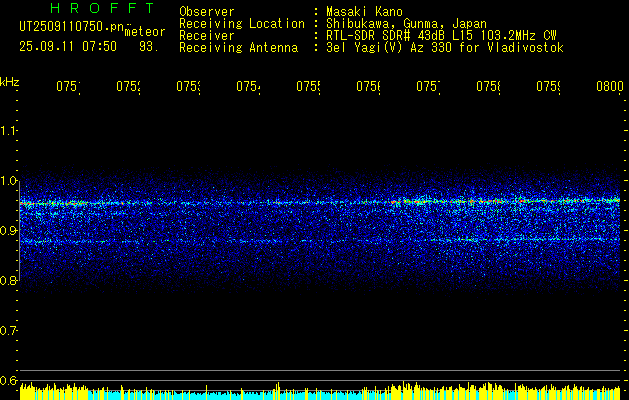The height and width of the screenshot is (400, 629).
Task: Click the yellow and cyan level graph
Action: (320, 391)
